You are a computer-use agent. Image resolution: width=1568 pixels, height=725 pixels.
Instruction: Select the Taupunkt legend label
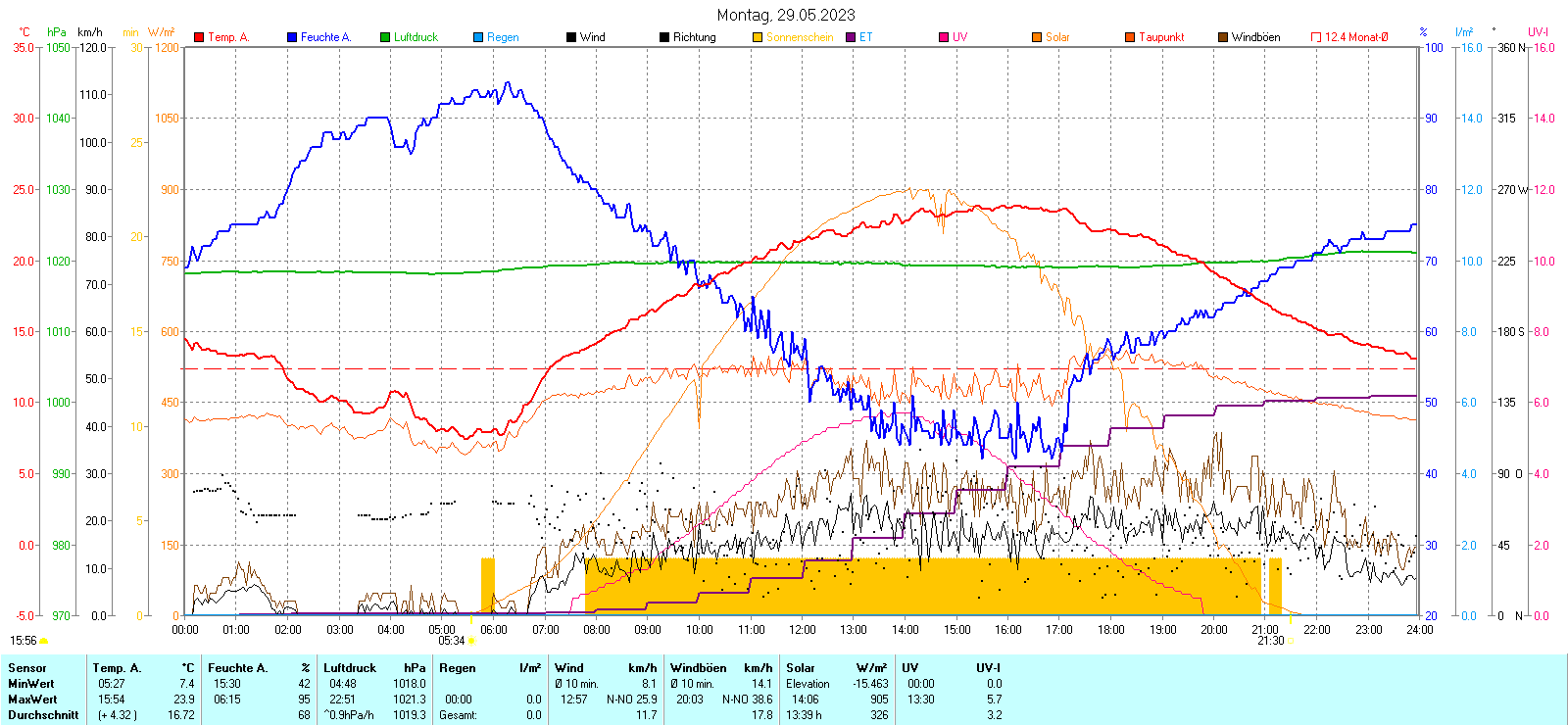point(1161,37)
